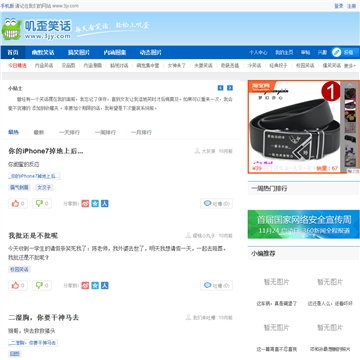Open 个人中心 in the nav bar
This screenshot has height=360, width=360.
258,52
